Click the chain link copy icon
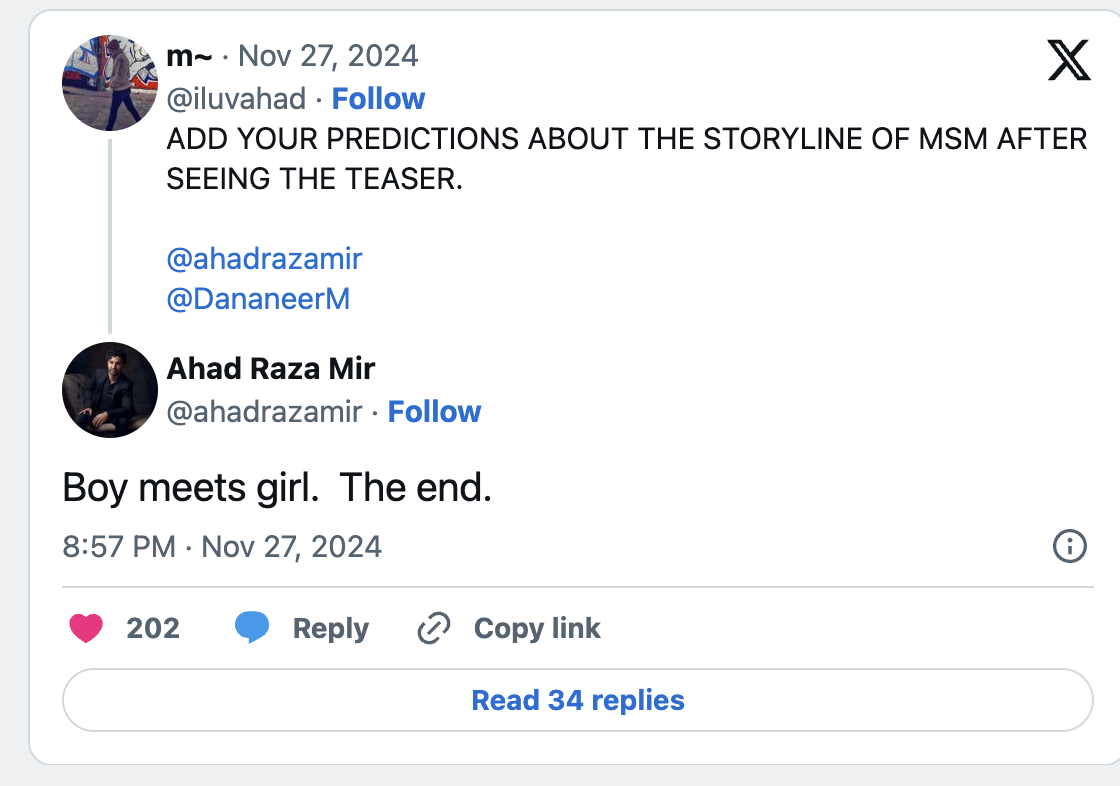The height and width of the screenshot is (786, 1120). [x=433, y=629]
